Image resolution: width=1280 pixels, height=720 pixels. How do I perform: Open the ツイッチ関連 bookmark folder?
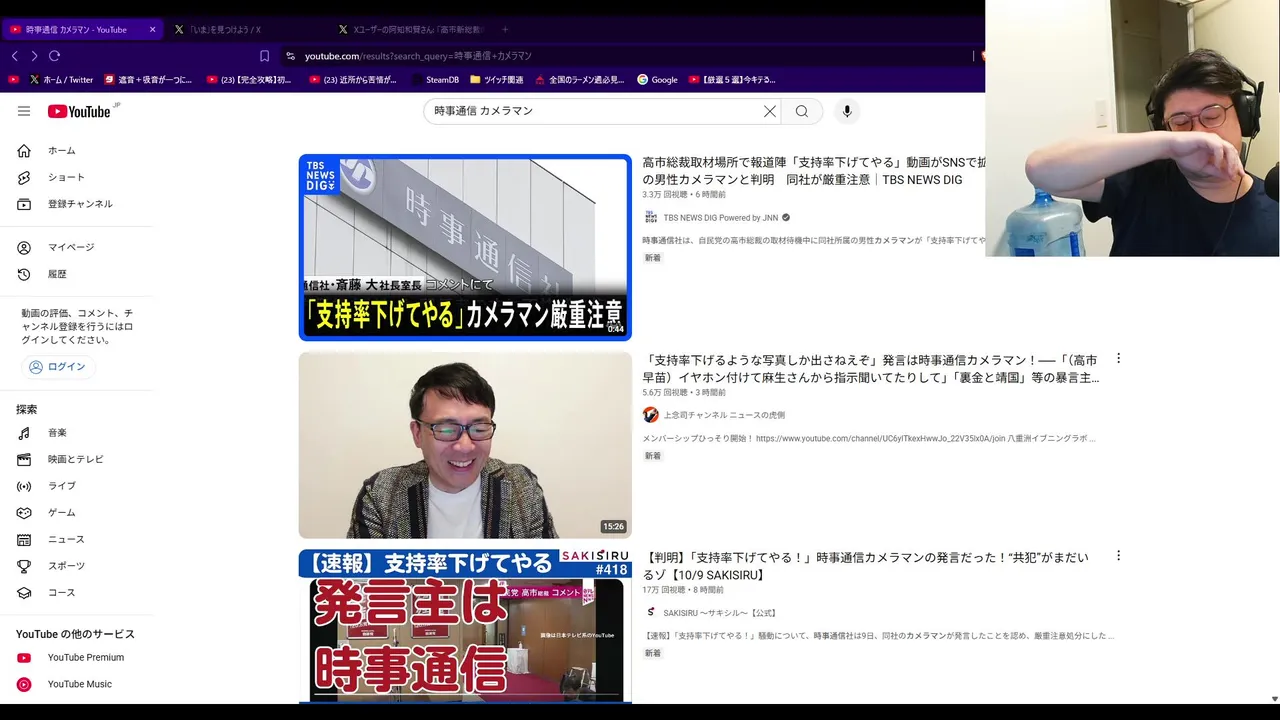tap(496, 80)
